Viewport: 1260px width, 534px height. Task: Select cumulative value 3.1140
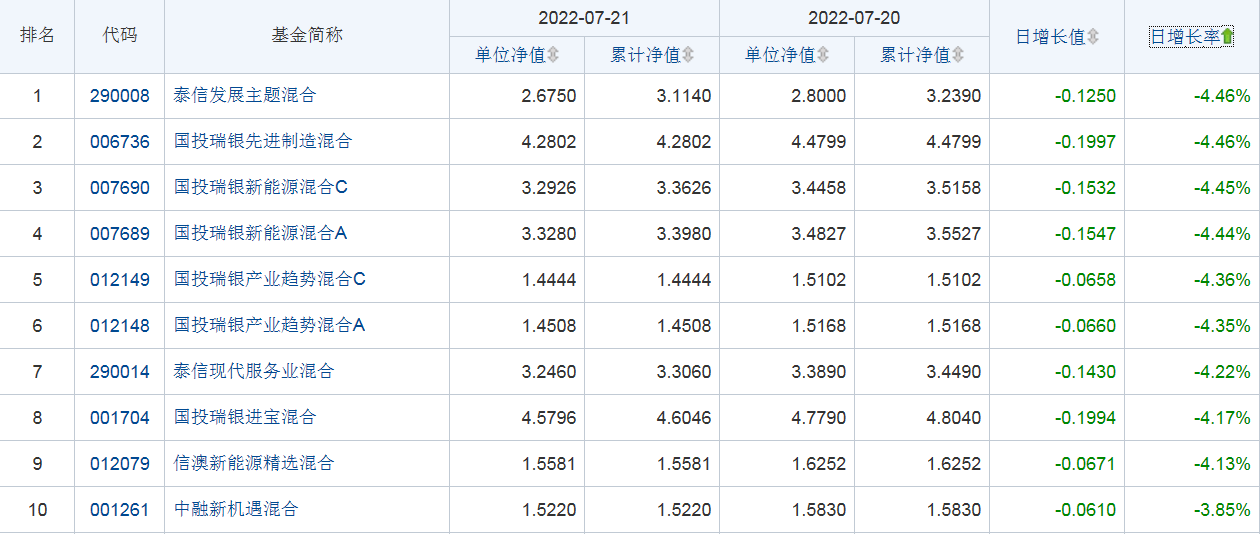pos(684,96)
